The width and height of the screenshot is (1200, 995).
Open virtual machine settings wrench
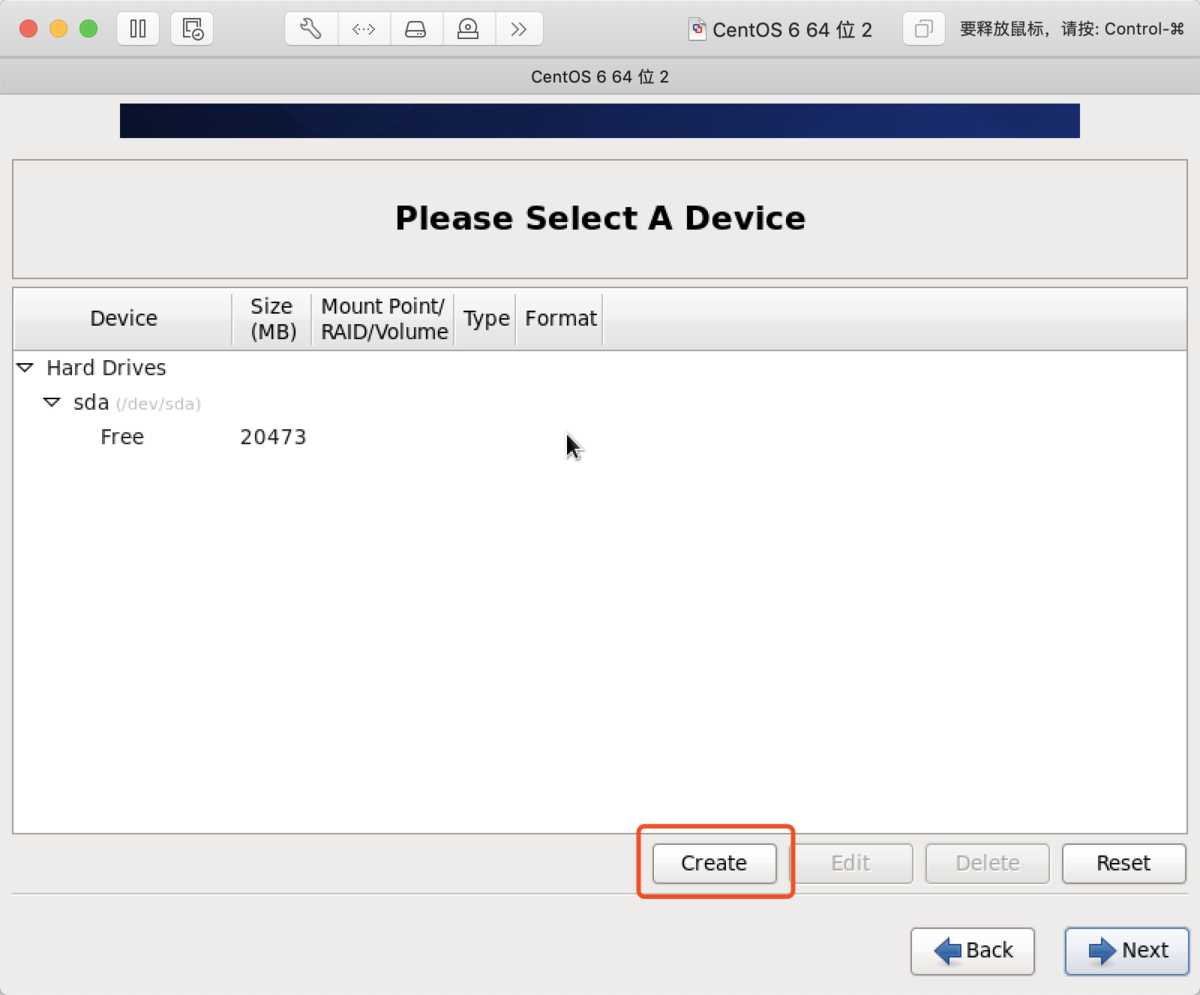click(311, 29)
